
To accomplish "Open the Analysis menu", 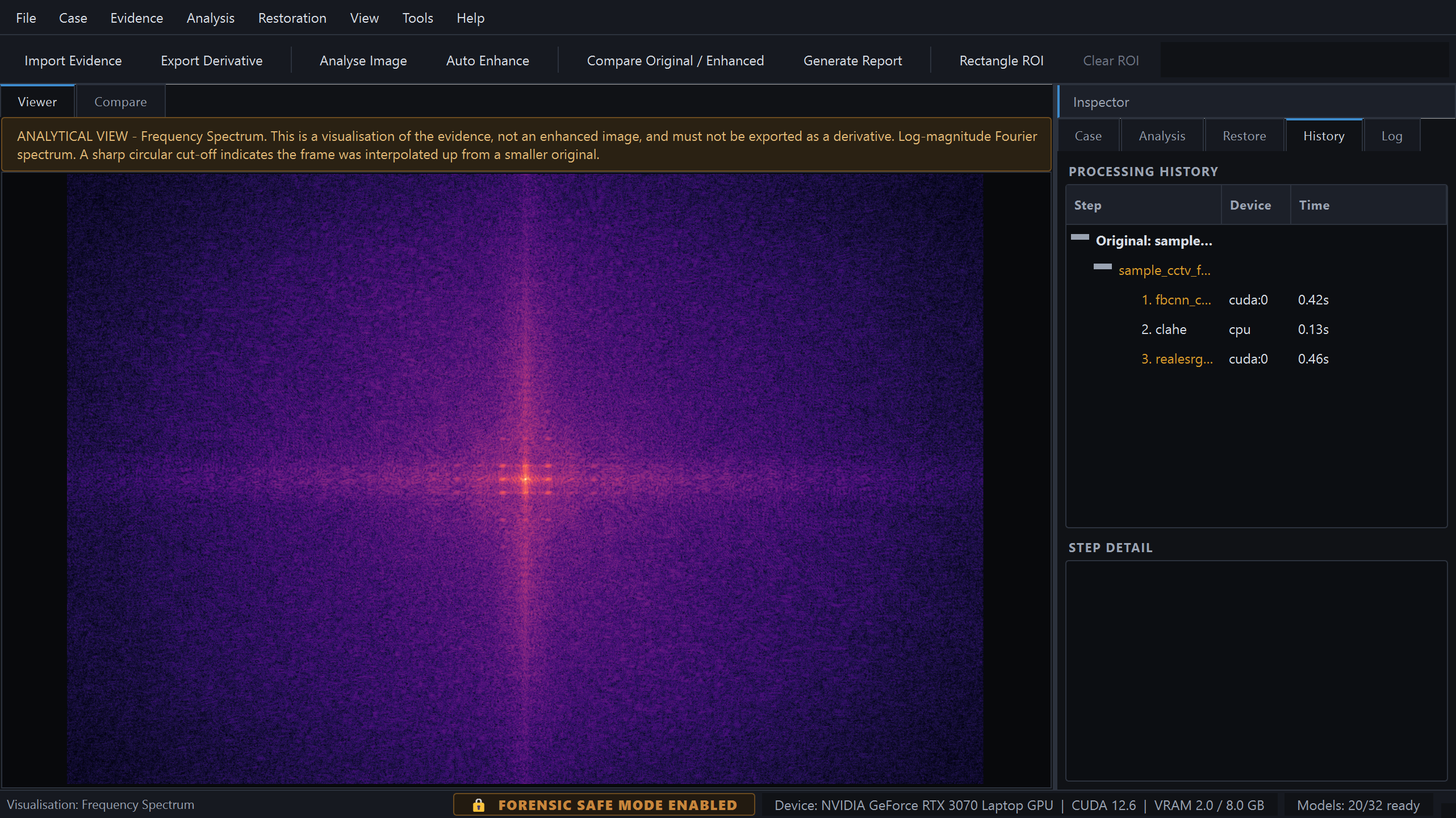I will pyautogui.click(x=210, y=18).
